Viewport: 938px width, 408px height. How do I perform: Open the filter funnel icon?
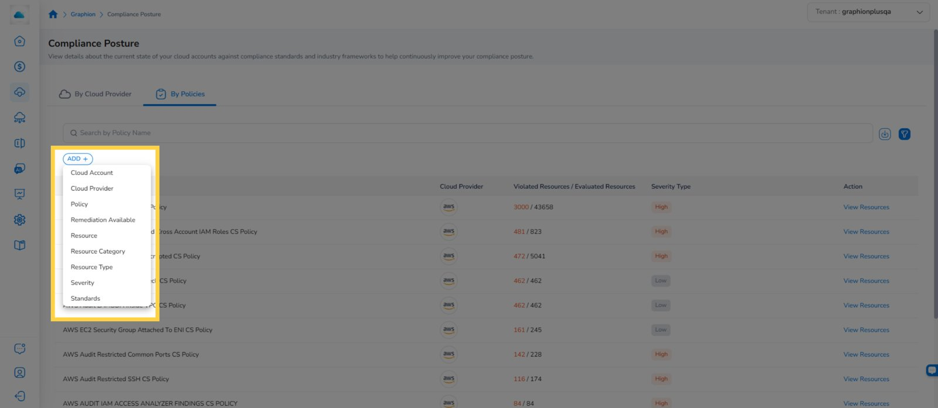click(904, 134)
